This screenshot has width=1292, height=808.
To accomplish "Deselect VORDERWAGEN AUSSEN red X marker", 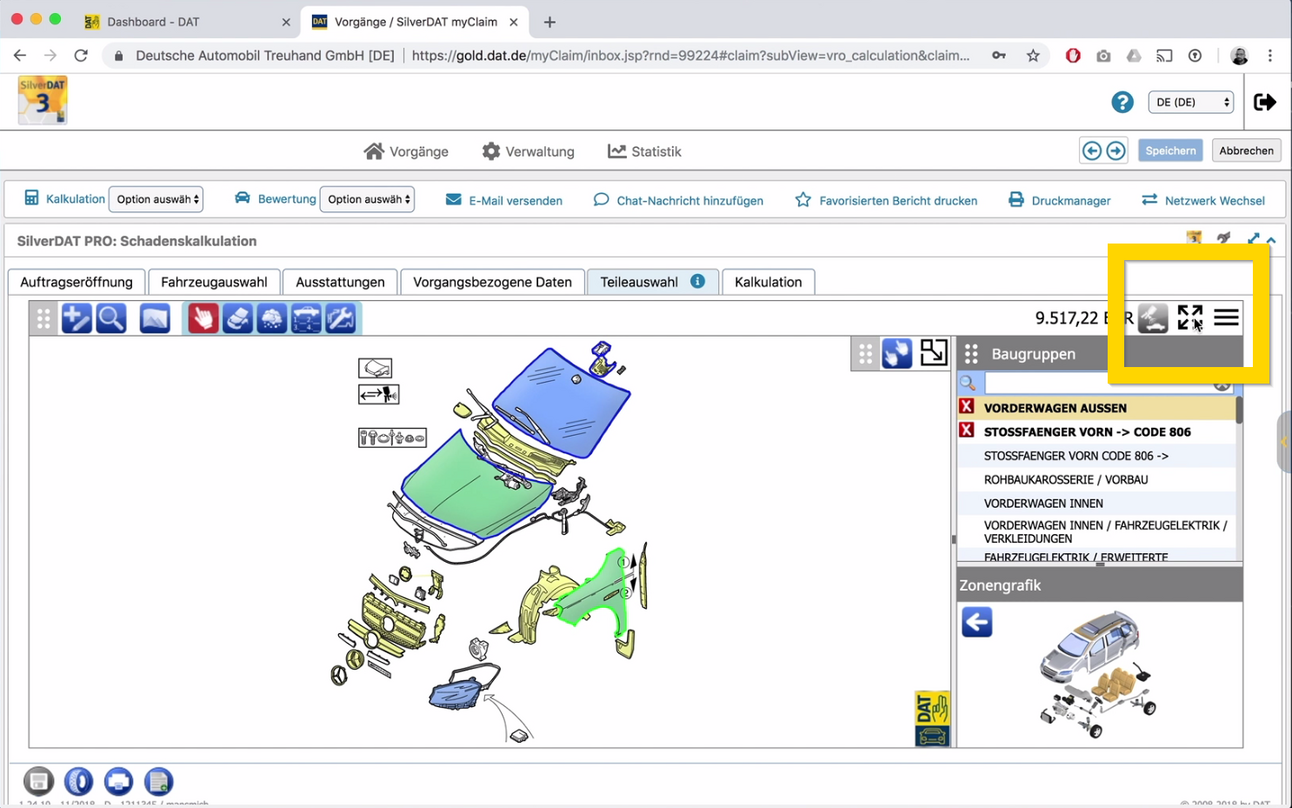I will pos(967,407).
